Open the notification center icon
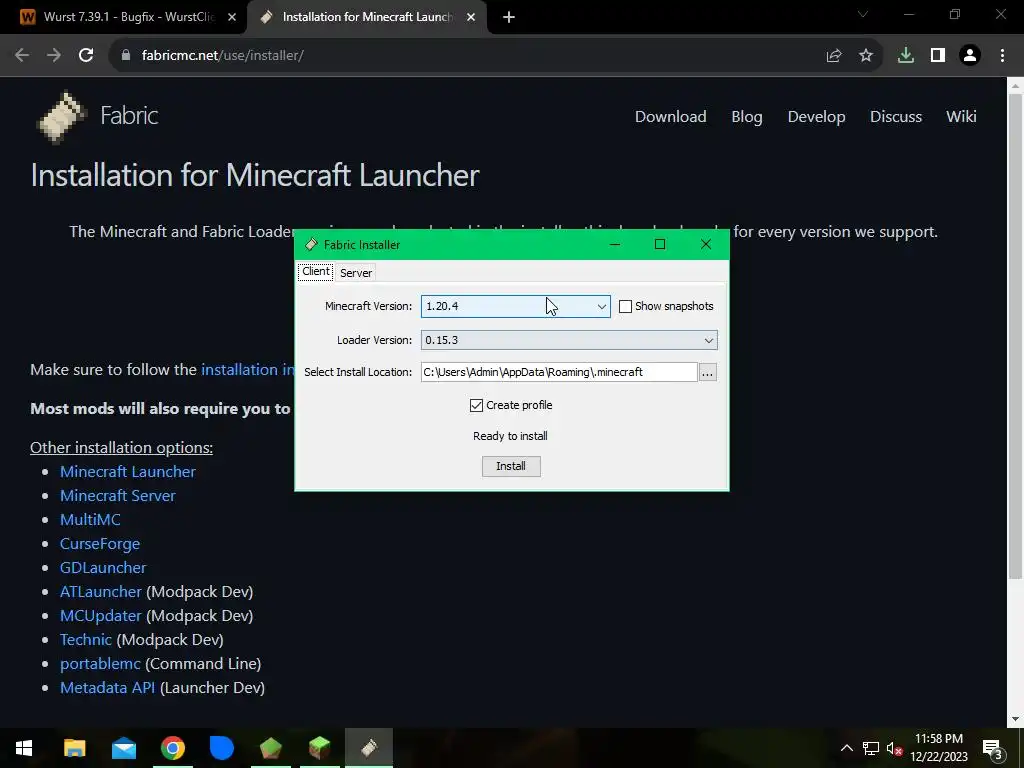The image size is (1024, 768). coord(993,748)
